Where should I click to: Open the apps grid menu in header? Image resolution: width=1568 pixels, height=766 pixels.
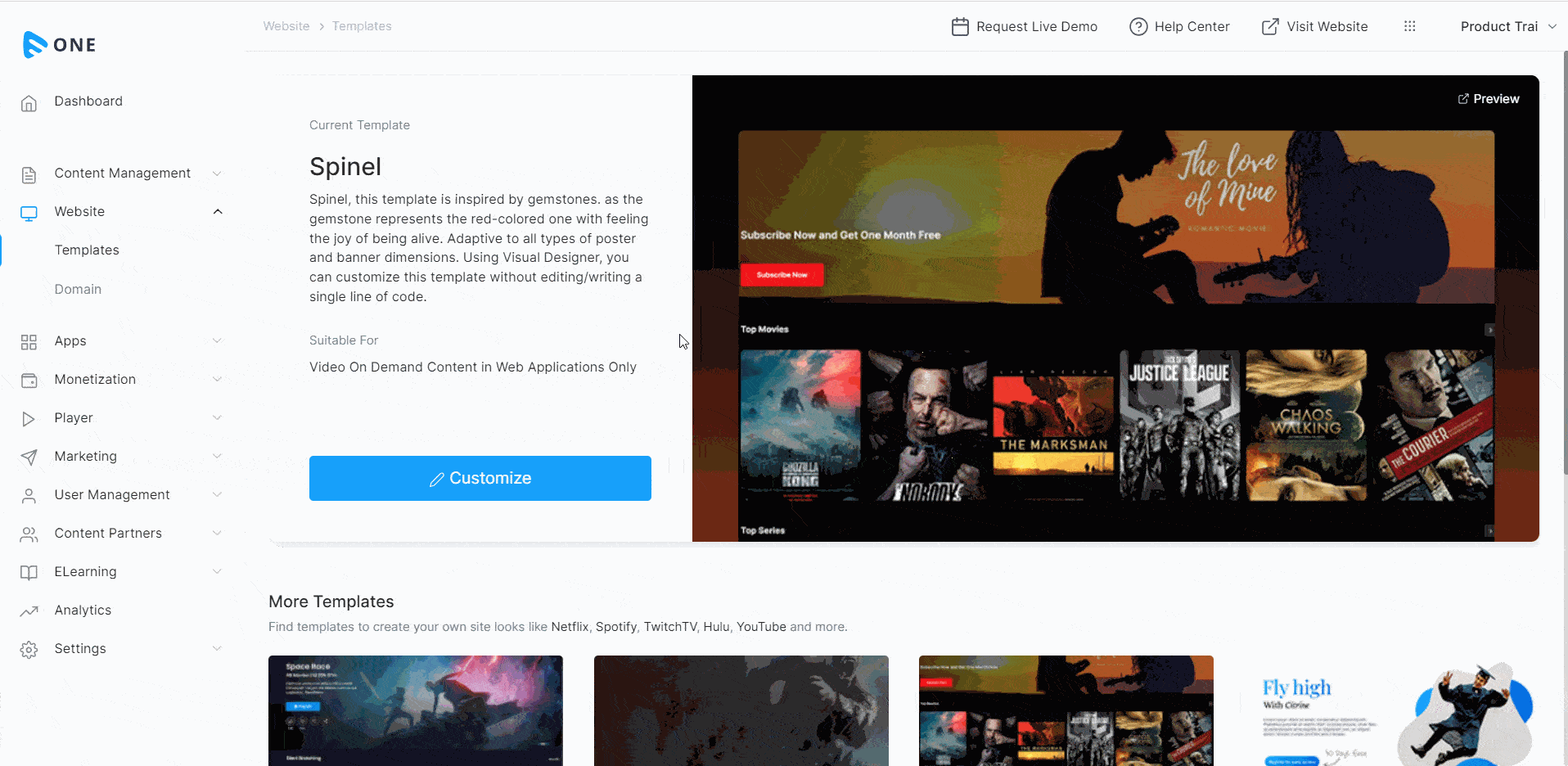coord(1409,26)
